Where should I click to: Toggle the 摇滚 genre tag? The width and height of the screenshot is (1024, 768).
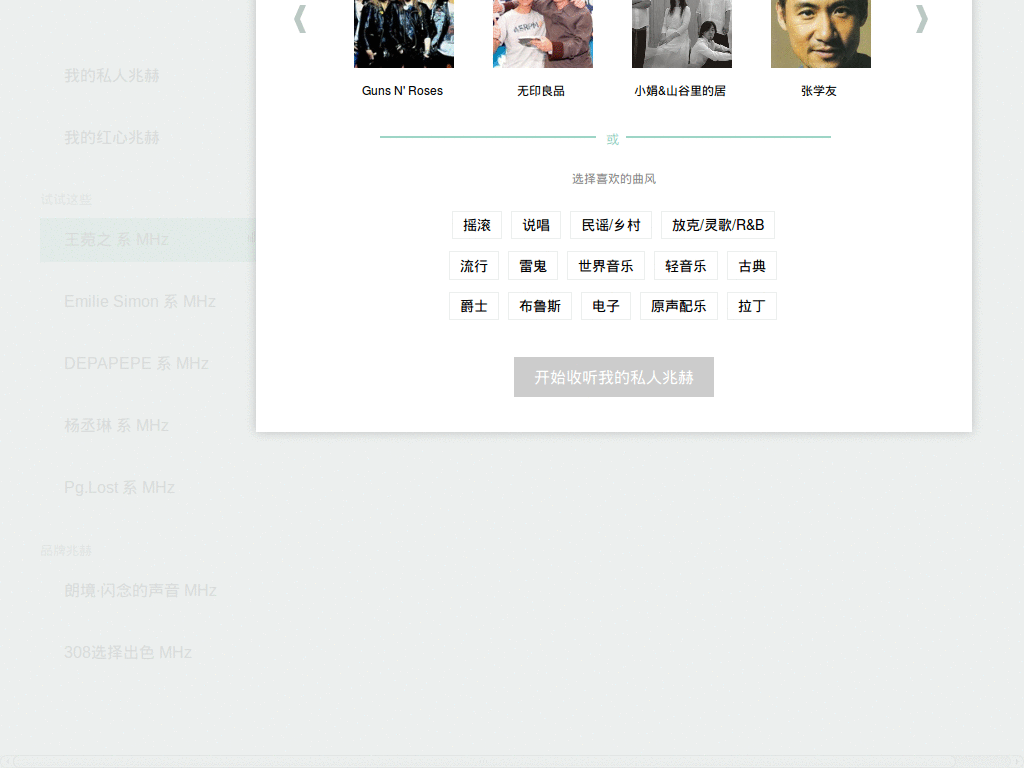click(477, 225)
